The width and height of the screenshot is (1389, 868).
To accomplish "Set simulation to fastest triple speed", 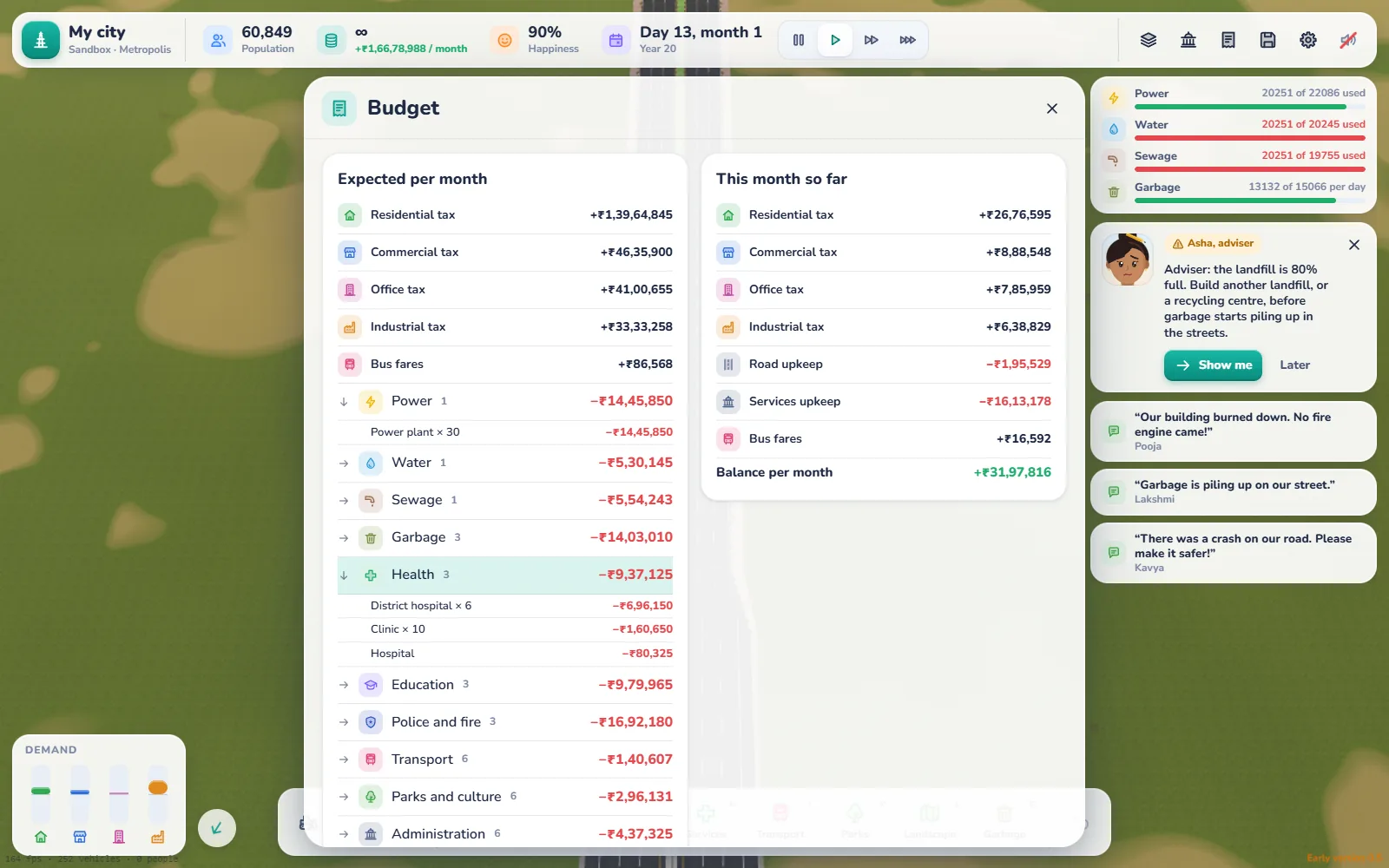I will pos(908,40).
